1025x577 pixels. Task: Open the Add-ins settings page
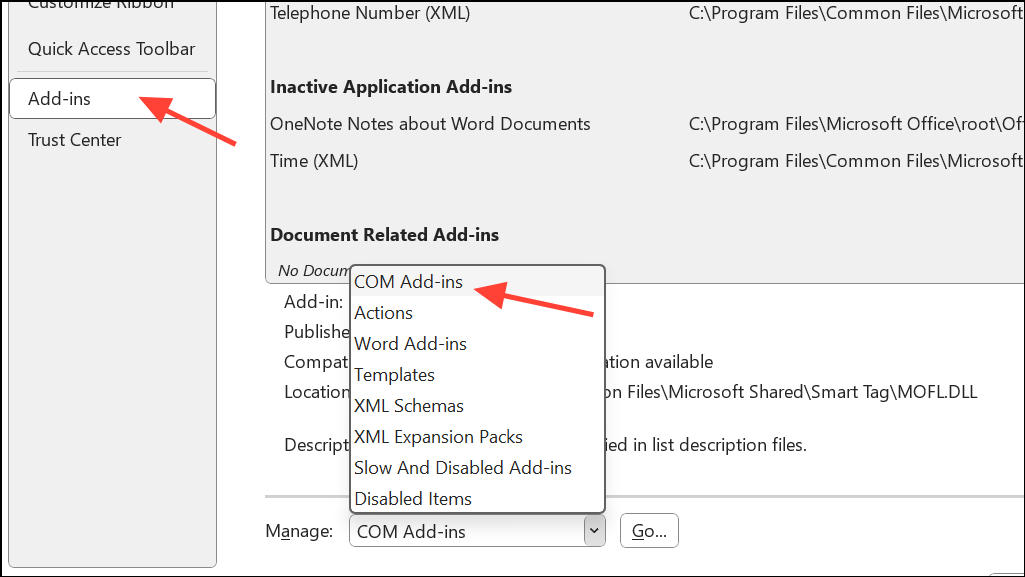(57, 98)
